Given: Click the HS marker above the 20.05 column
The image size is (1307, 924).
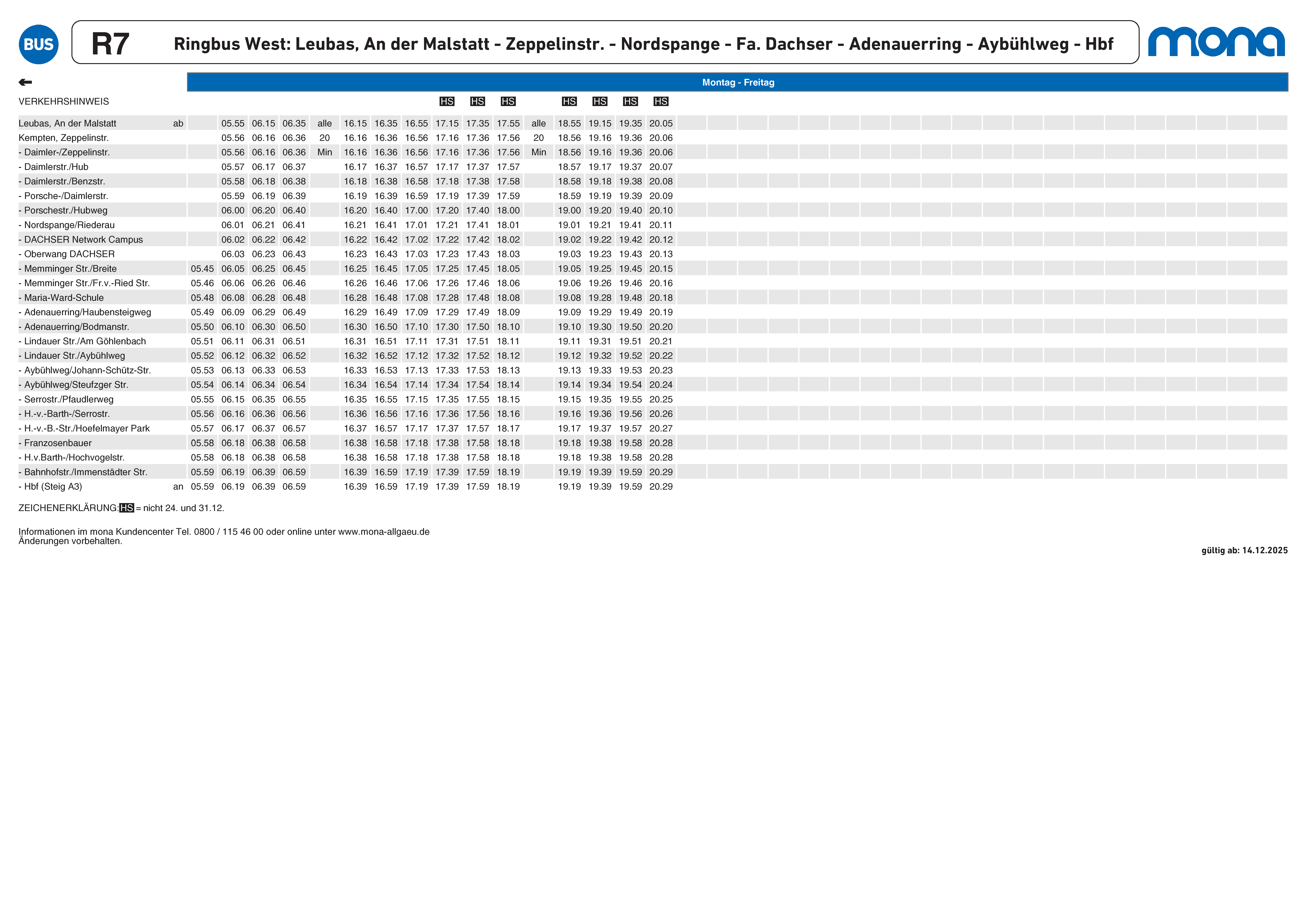Looking at the screenshot, I should [661, 101].
